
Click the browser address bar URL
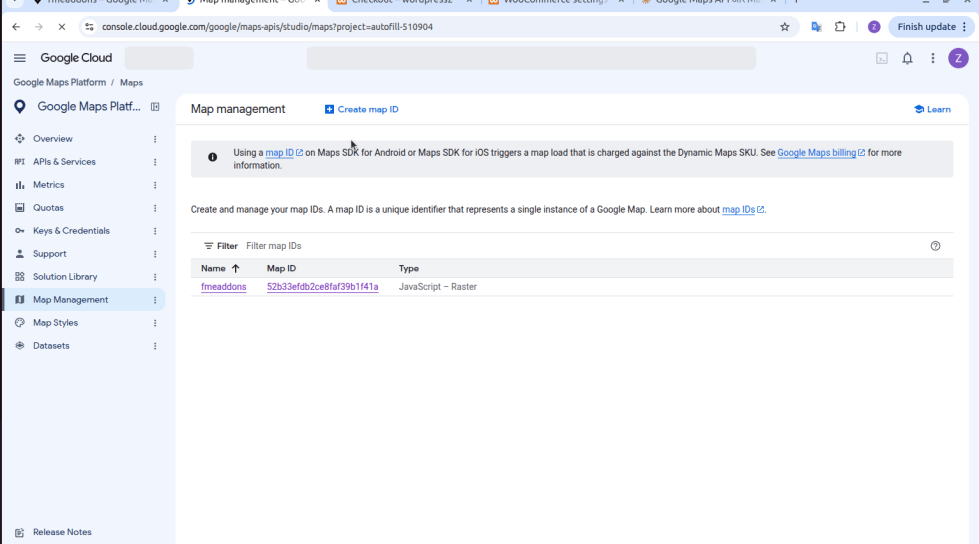pyautogui.click(x=267, y=27)
